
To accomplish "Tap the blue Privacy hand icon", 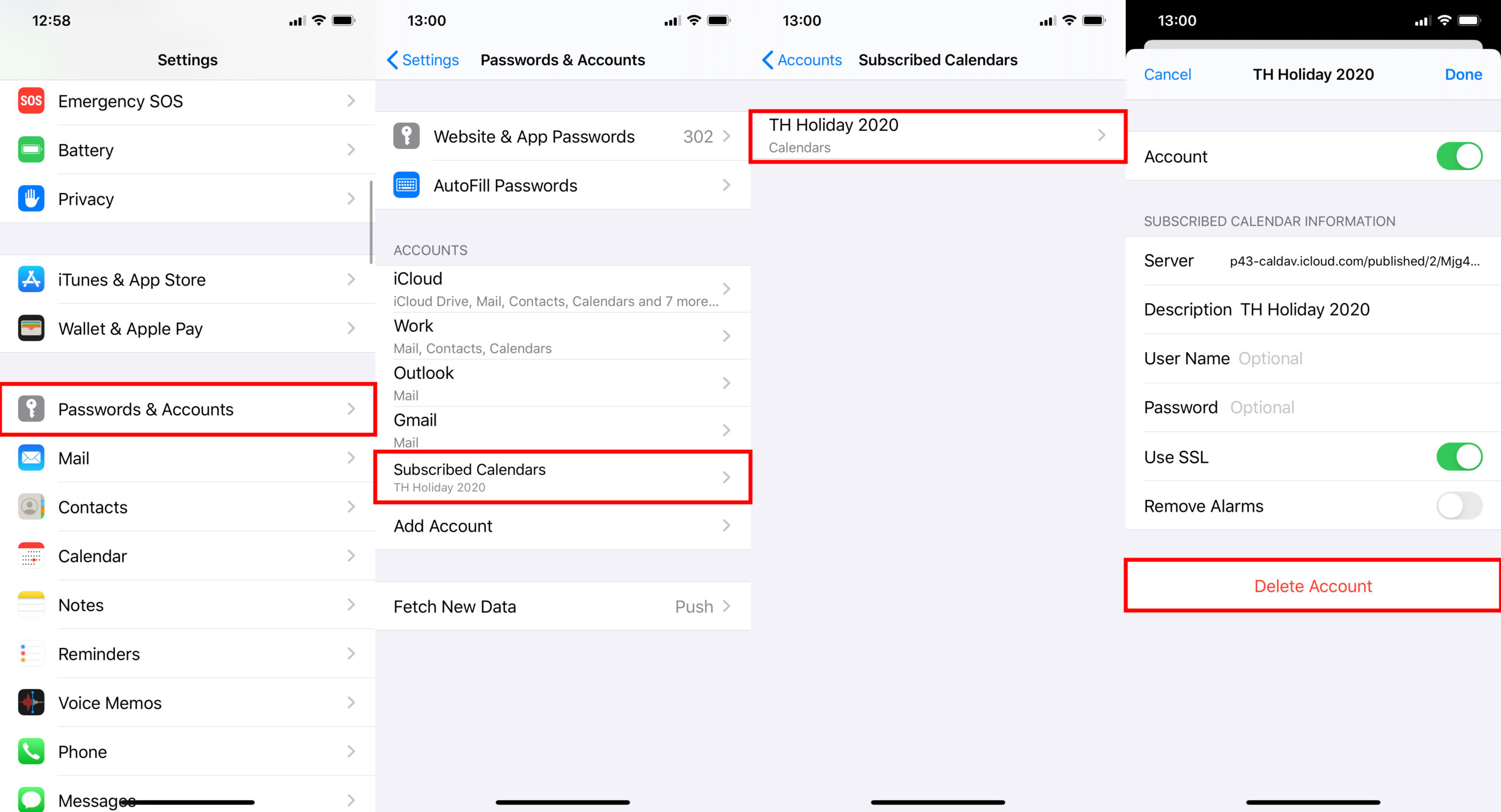I will (31, 199).
